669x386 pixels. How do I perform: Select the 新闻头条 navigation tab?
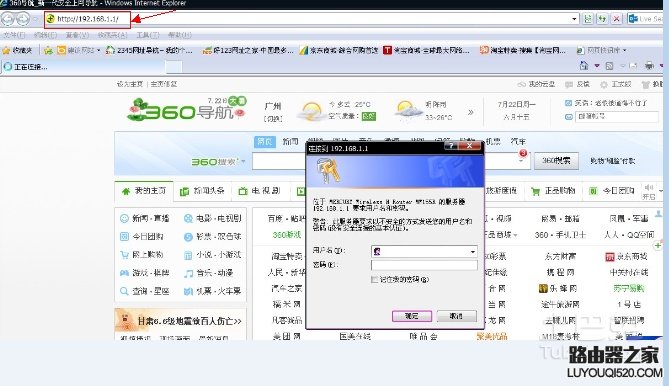(202, 191)
